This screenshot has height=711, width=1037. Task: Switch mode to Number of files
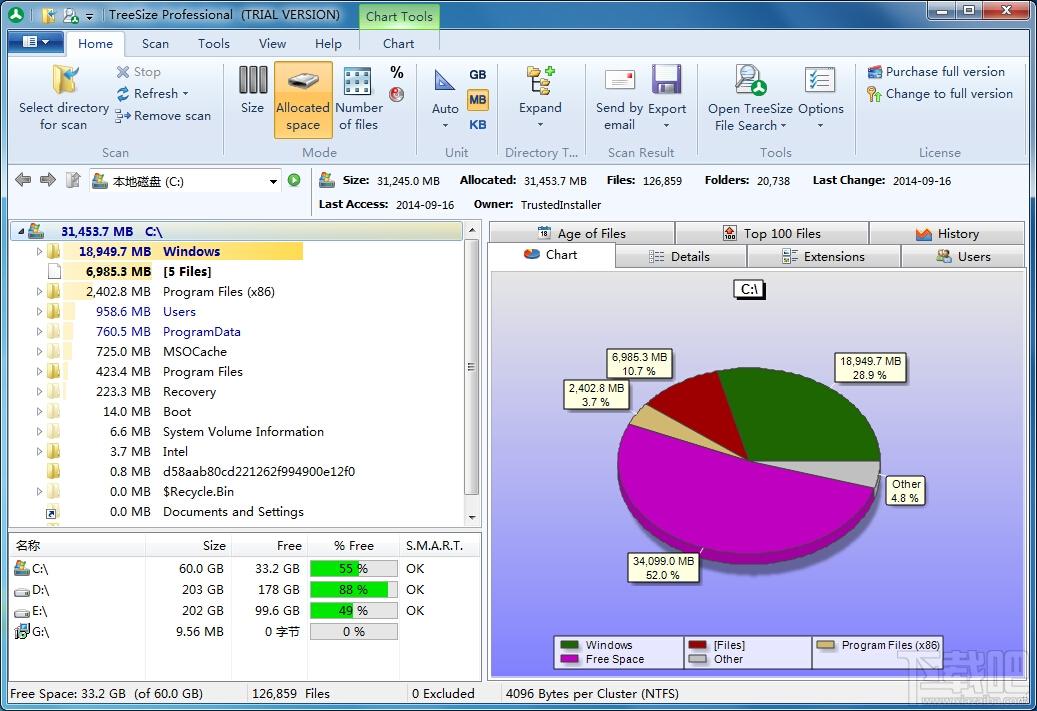point(358,99)
